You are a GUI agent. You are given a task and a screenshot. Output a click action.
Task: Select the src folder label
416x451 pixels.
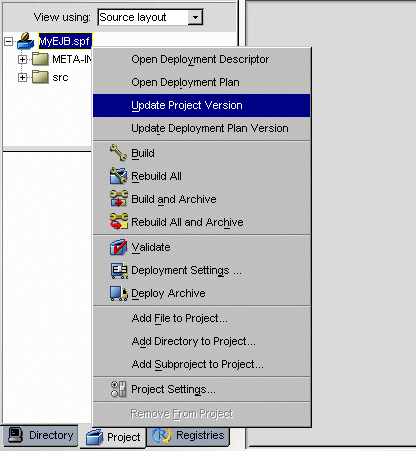[60, 77]
